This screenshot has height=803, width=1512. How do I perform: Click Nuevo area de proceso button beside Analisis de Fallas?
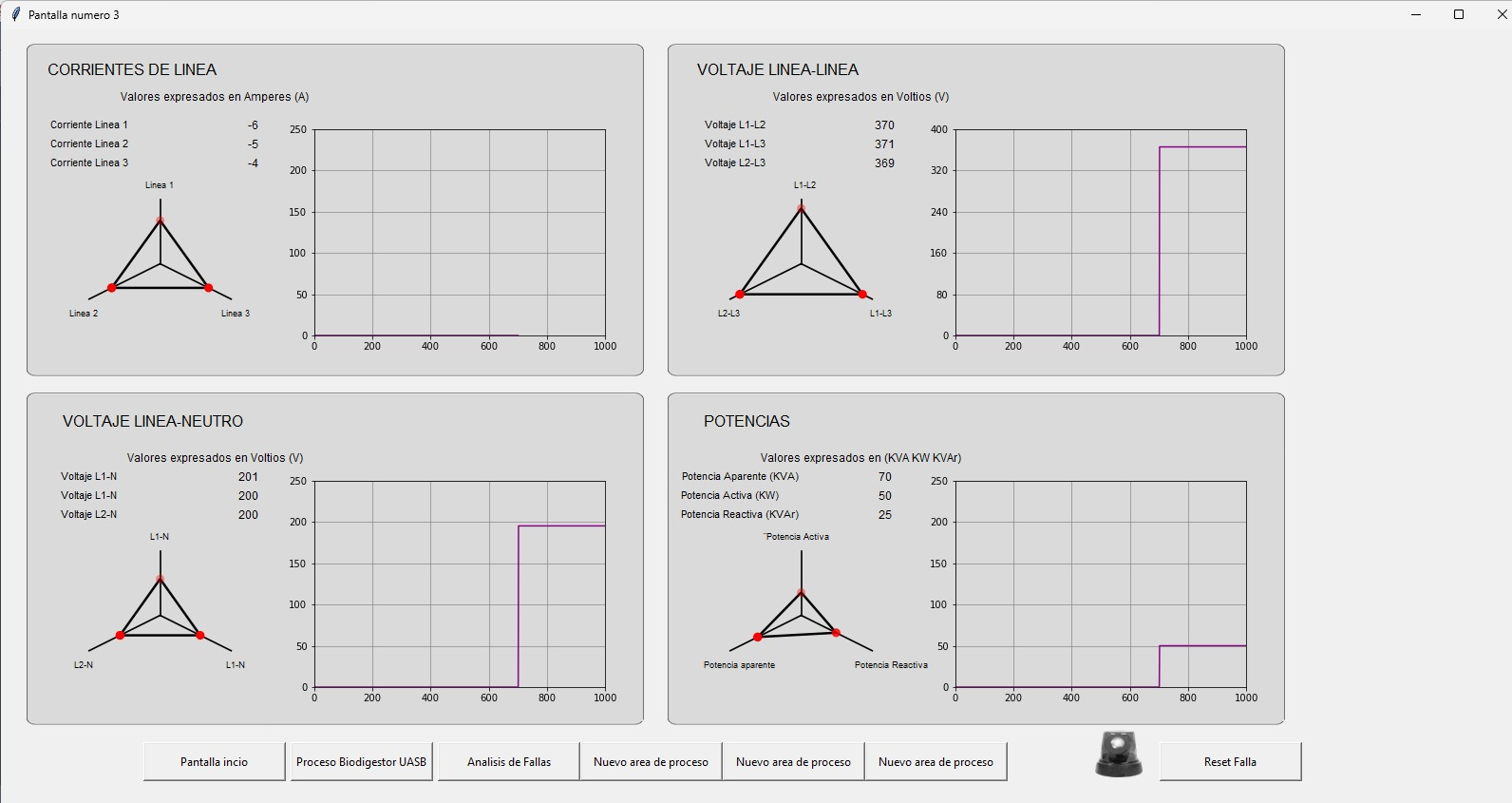[651, 762]
